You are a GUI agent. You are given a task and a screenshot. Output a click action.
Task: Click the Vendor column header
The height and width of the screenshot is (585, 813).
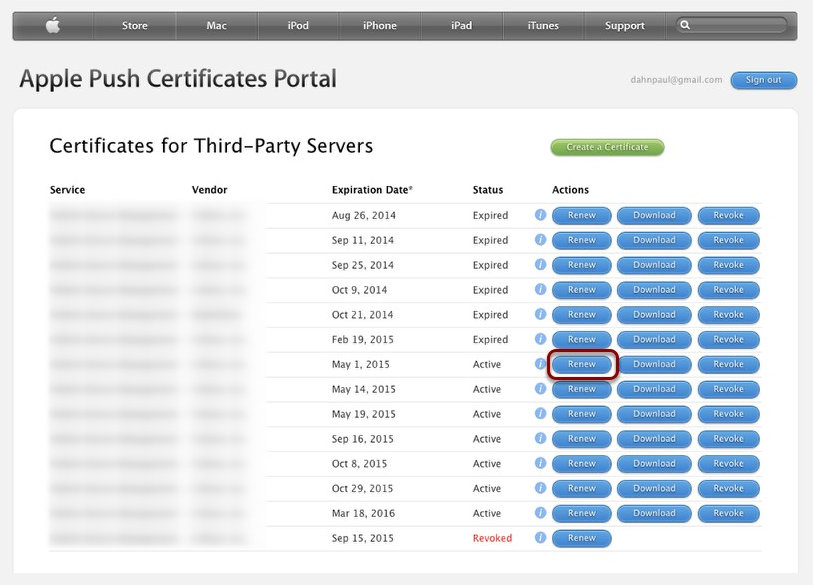click(x=209, y=190)
